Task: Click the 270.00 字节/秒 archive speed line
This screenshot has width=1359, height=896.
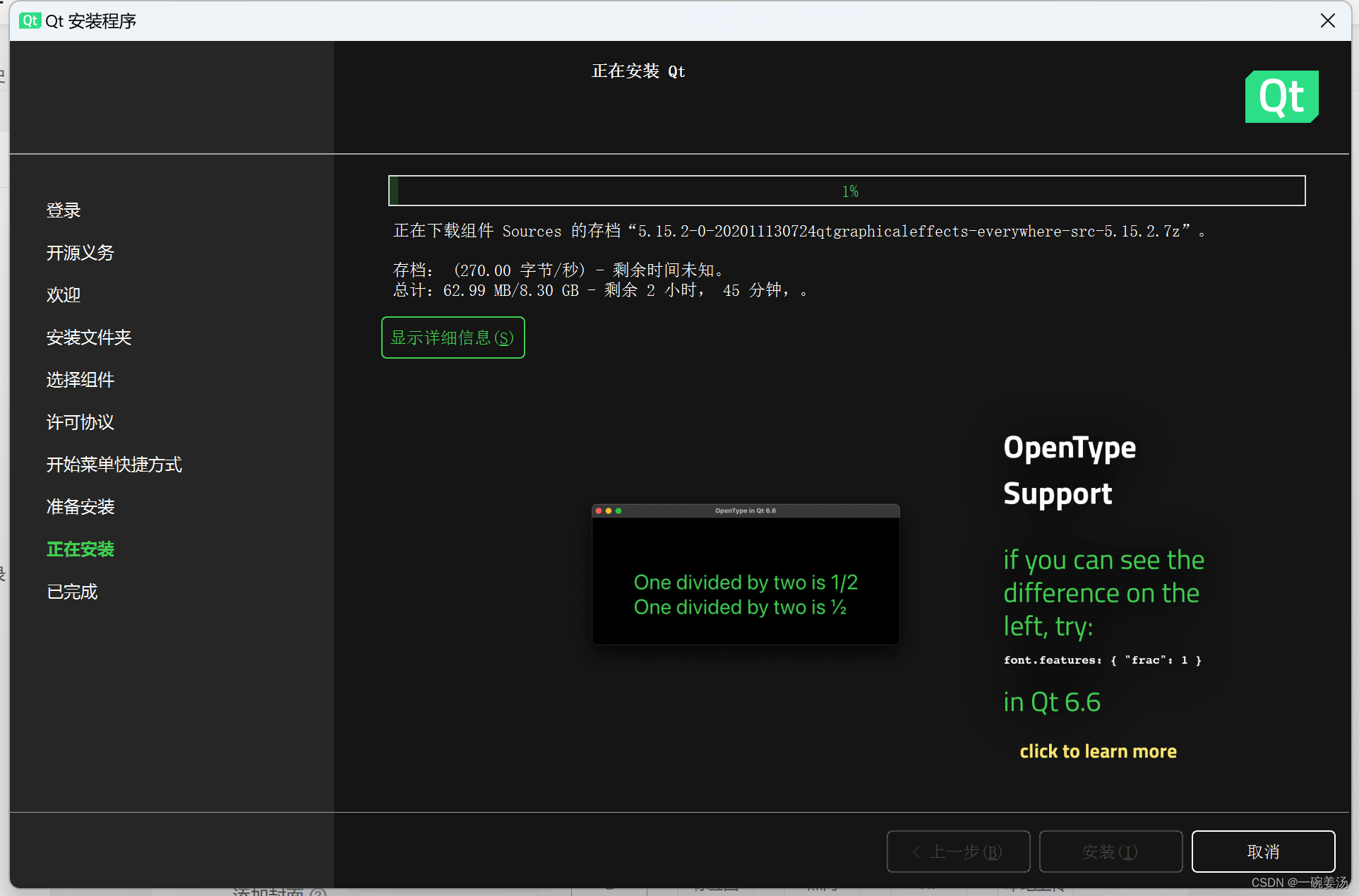Action: click(x=558, y=270)
